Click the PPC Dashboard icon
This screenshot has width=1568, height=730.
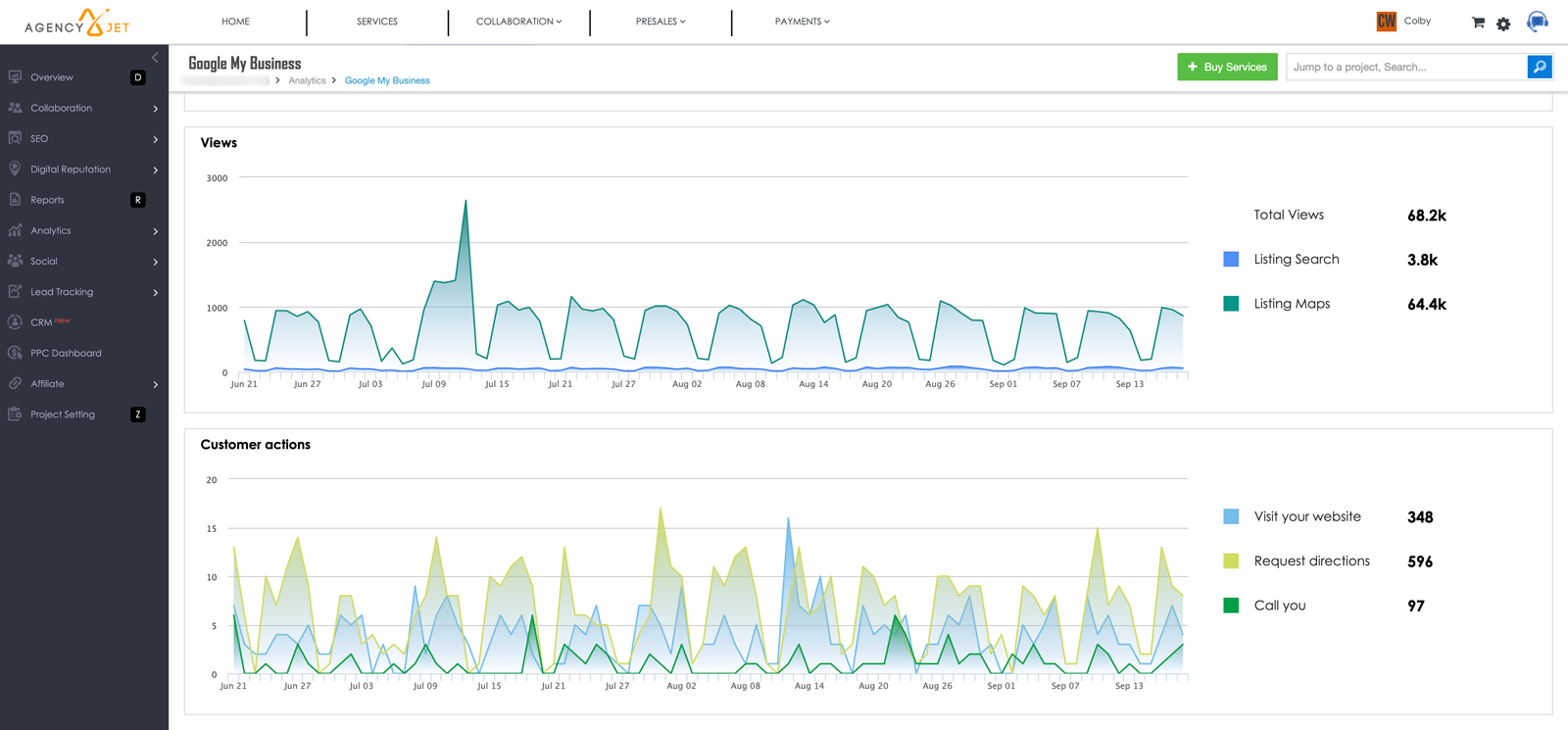(x=15, y=353)
